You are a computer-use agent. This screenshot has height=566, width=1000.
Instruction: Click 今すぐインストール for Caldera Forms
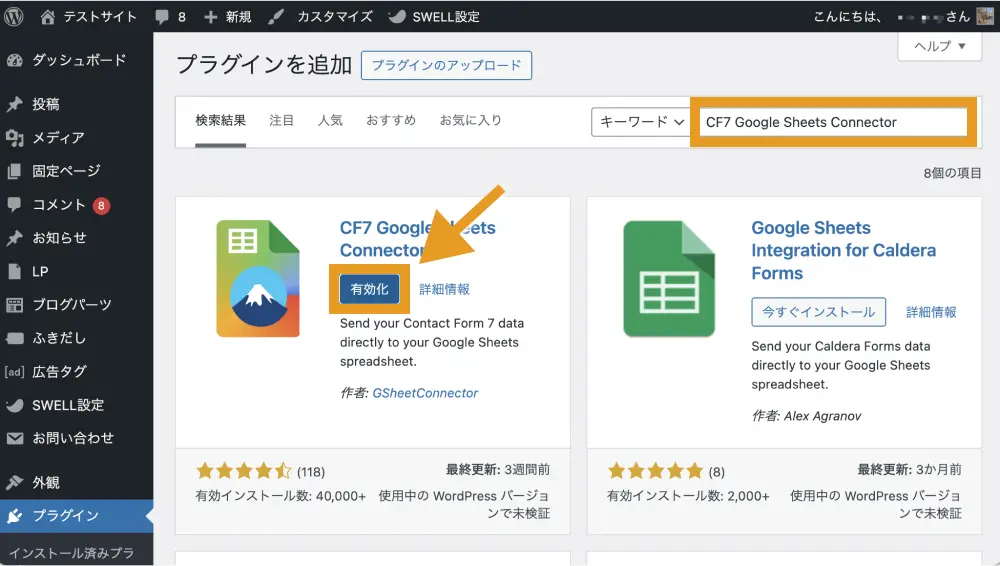click(818, 312)
